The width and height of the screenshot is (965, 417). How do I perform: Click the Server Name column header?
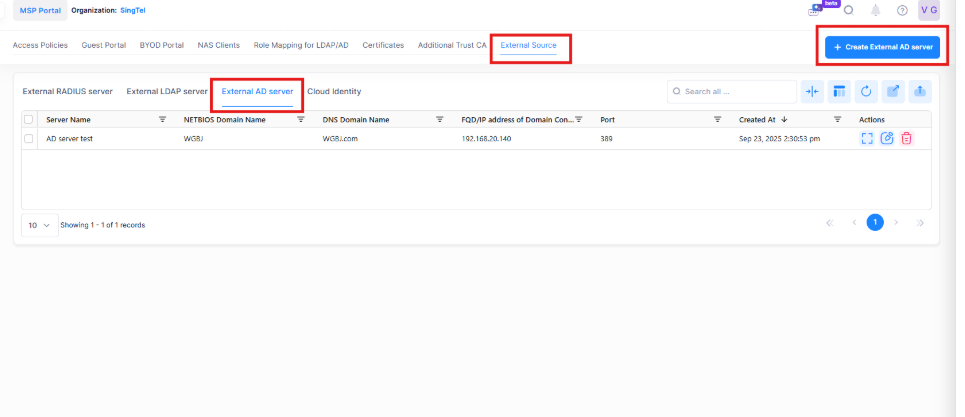coord(68,120)
